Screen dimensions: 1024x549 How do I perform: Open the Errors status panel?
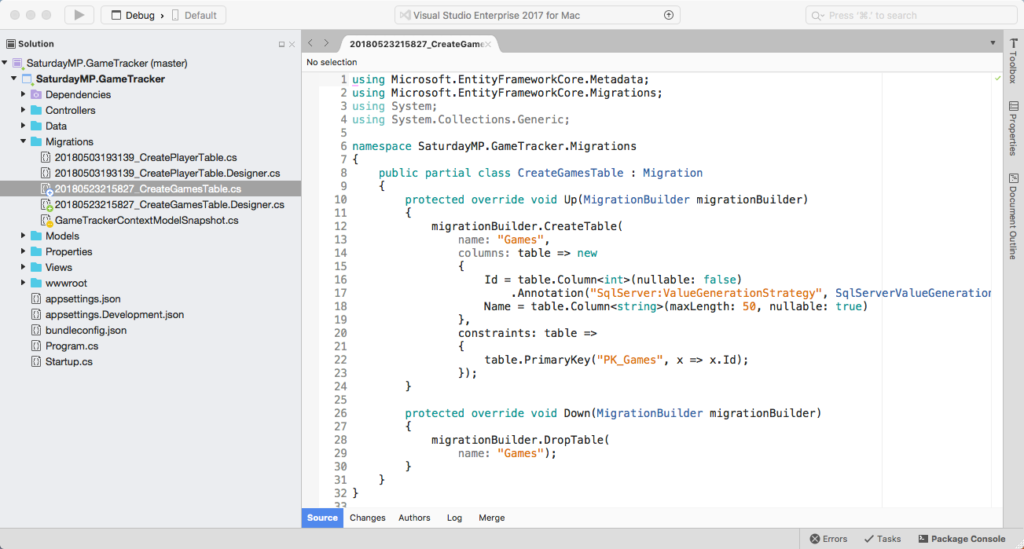coord(828,538)
